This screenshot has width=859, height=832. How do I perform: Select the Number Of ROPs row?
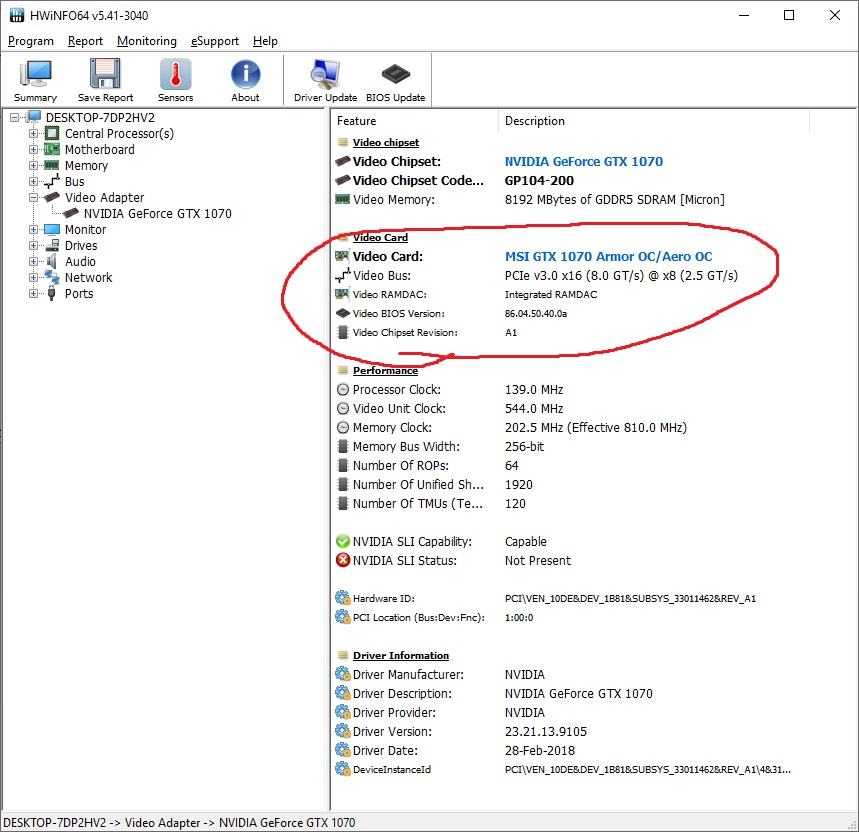click(x=570, y=465)
